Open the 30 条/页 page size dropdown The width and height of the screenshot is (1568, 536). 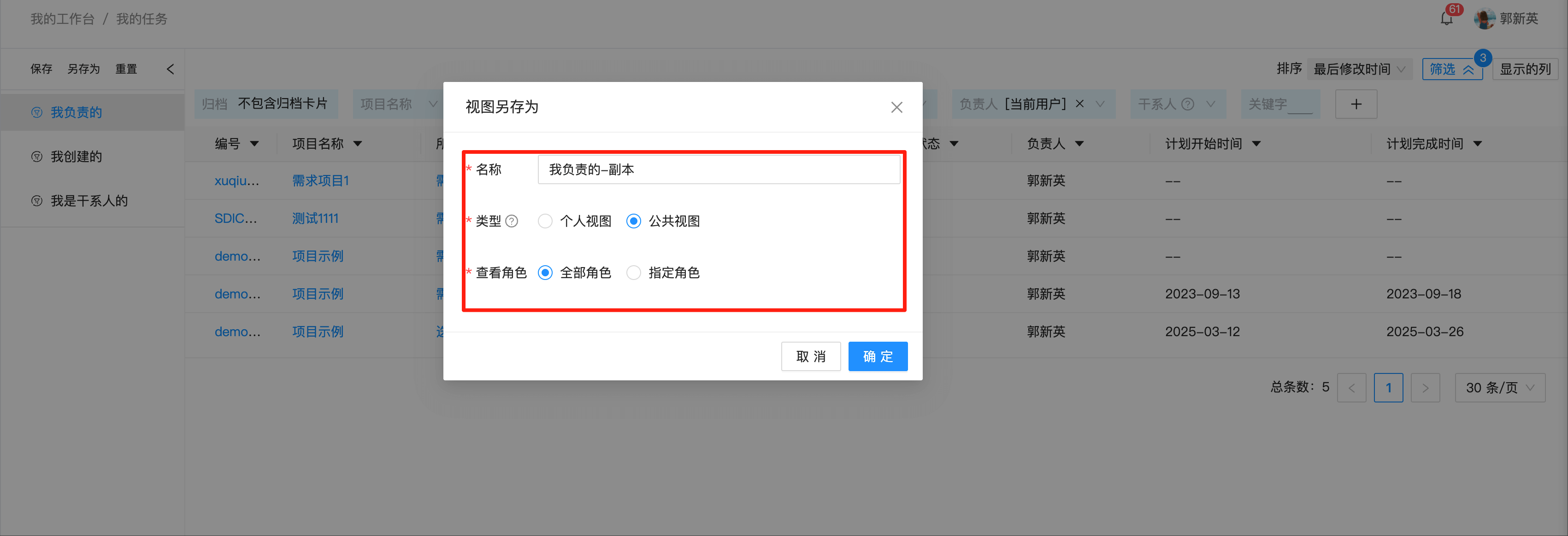coord(1500,388)
